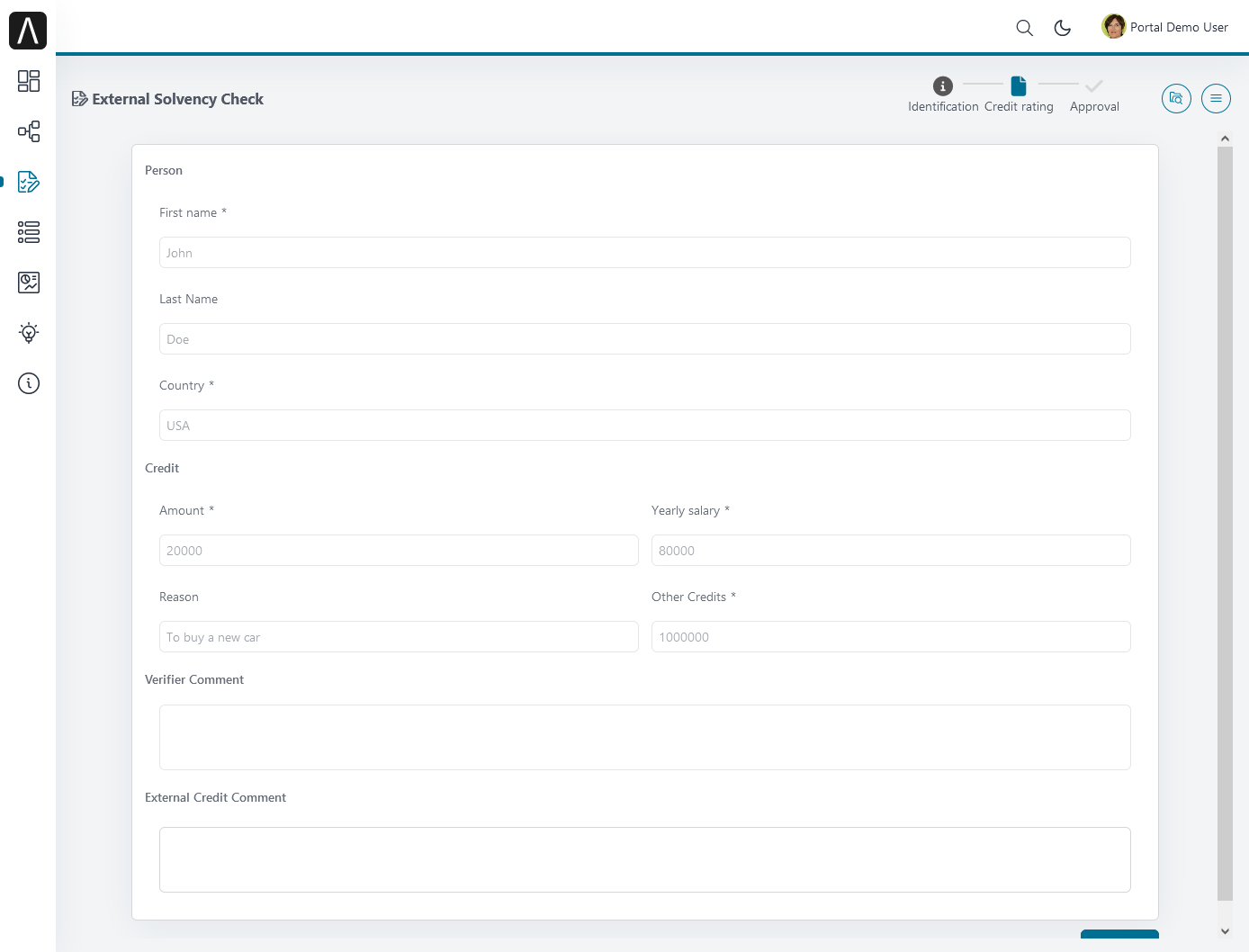Viewport: 1249px width, 952px height.
Task: Click the Credit section label
Action: [x=162, y=468]
